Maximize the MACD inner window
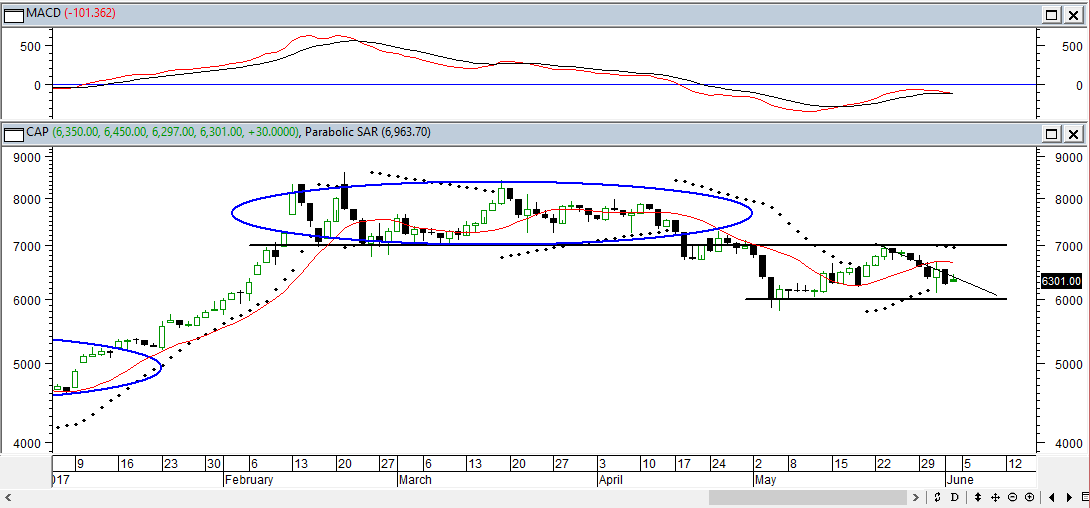This screenshot has height=508, width=1090. pyautogui.click(x=1052, y=14)
